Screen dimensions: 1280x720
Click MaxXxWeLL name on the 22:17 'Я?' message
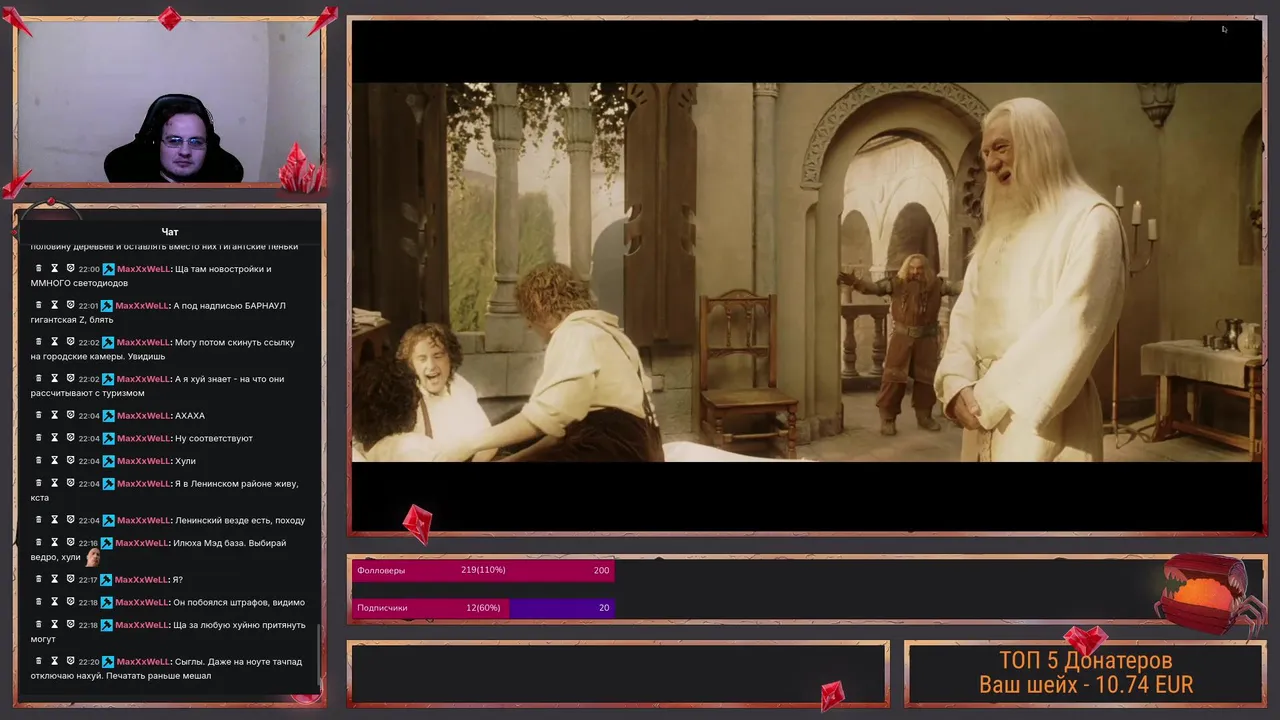click(142, 579)
